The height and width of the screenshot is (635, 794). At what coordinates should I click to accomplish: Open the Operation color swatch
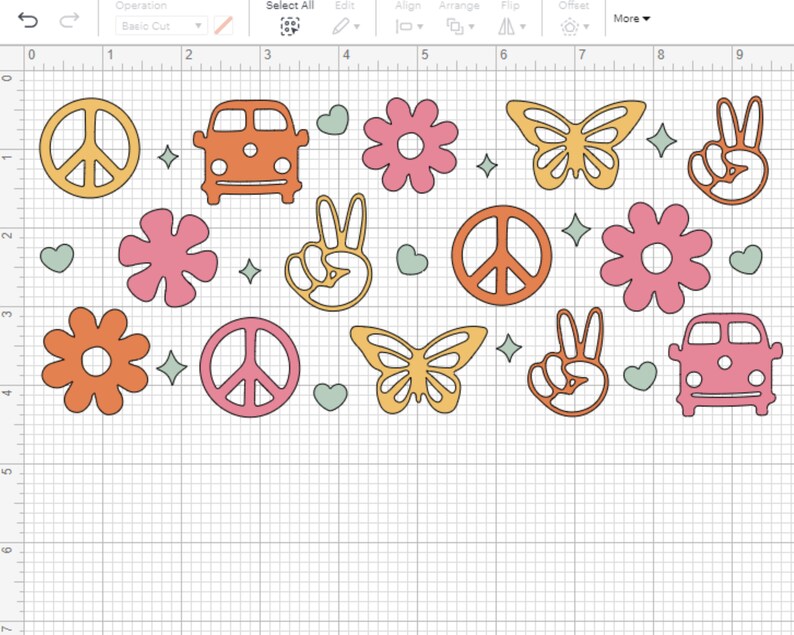(x=223, y=25)
